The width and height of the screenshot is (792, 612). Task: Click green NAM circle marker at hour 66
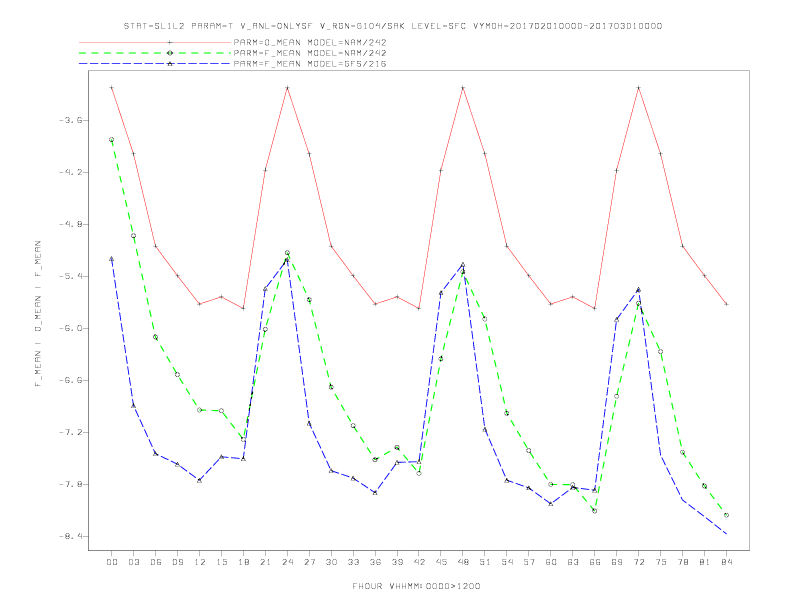tap(595, 511)
